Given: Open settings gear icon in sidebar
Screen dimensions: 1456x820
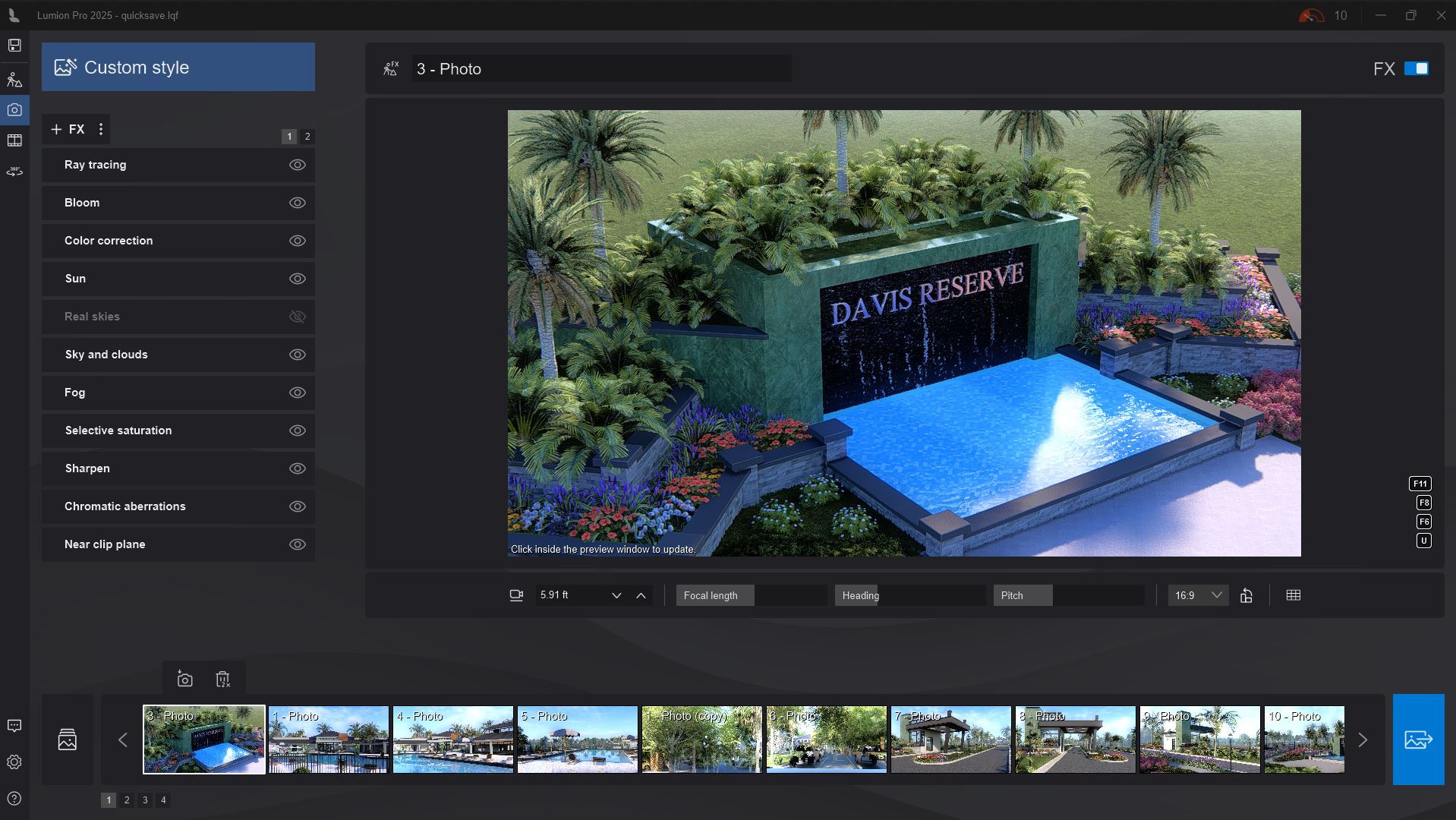Looking at the screenshot, I should point(14,762).
